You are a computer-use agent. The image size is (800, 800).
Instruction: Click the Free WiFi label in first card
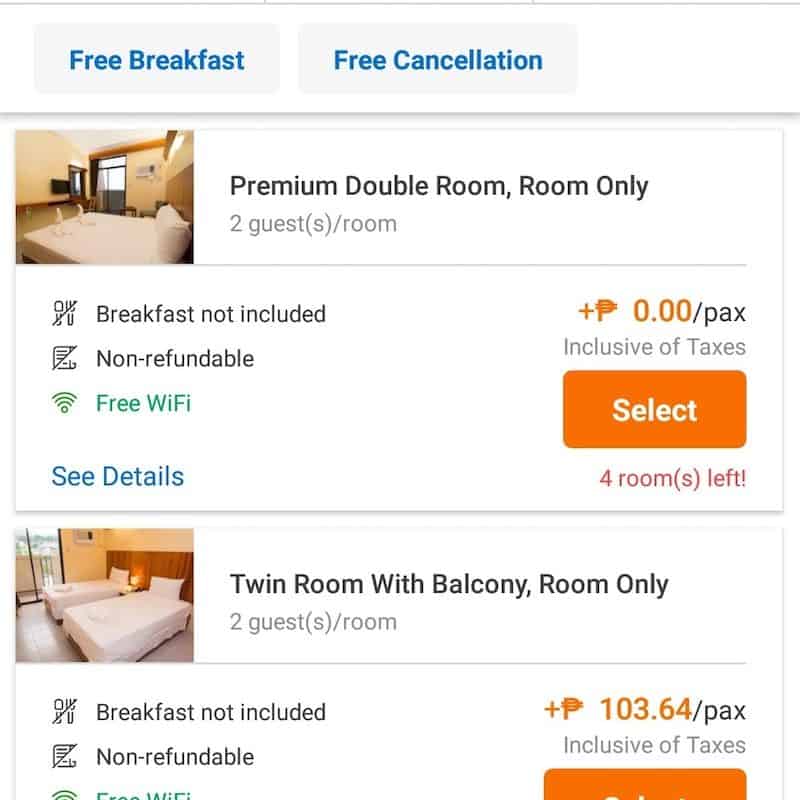coord(143,403)
